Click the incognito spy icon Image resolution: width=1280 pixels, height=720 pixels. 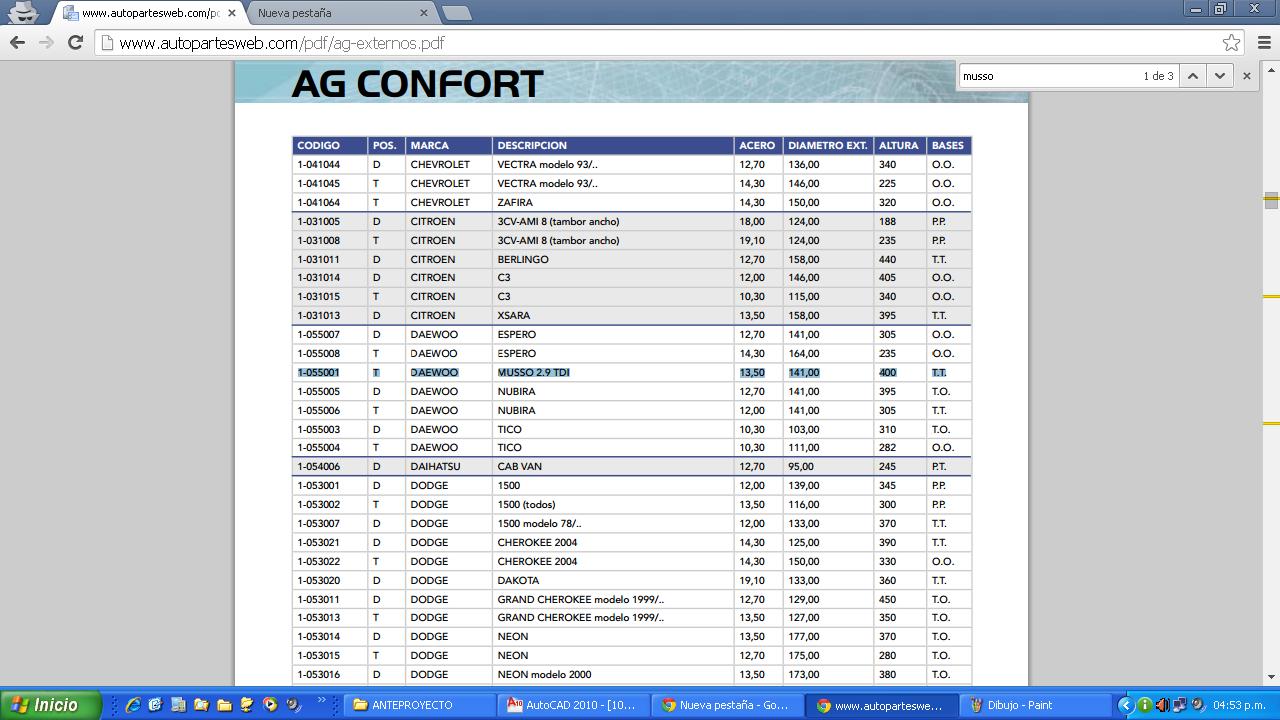(23, 12)
